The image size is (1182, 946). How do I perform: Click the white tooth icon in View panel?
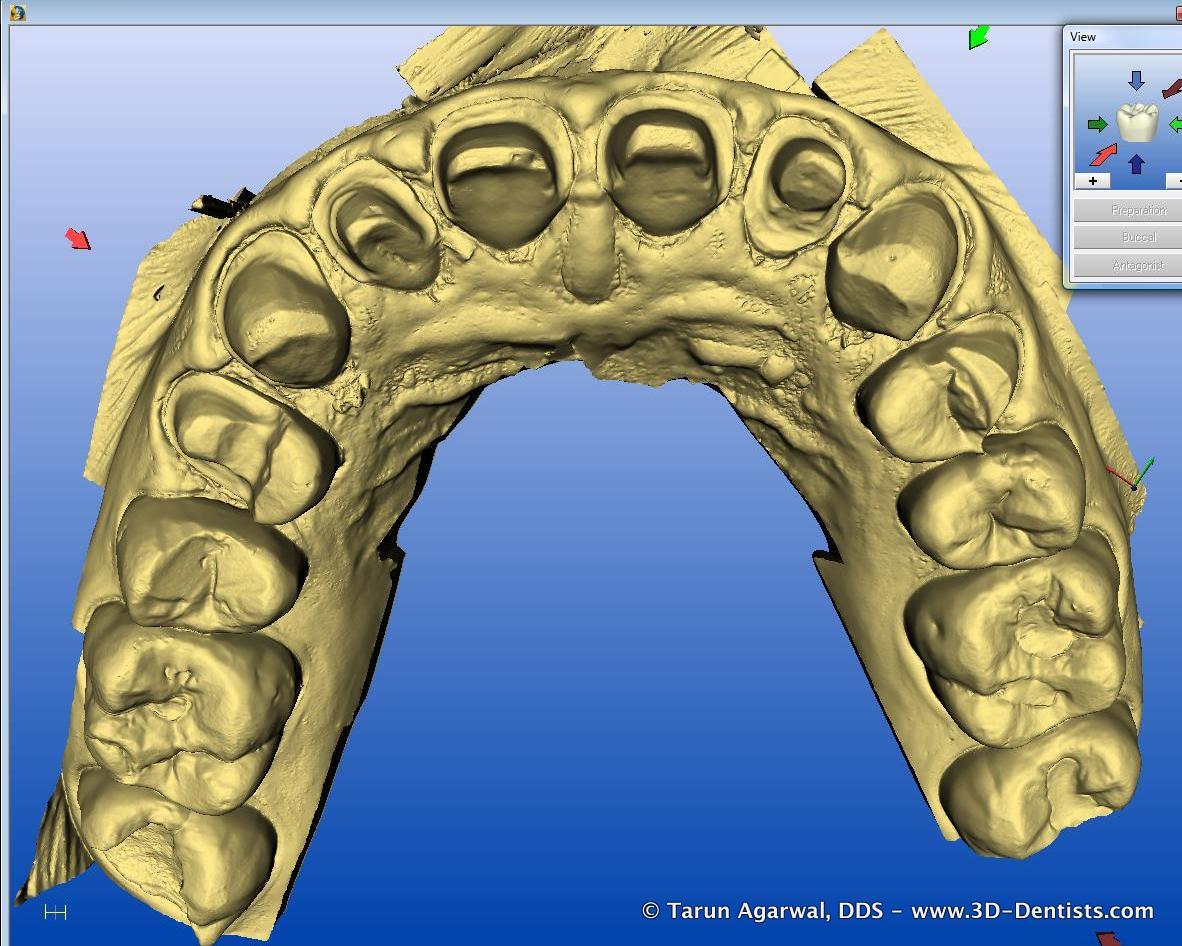coord(1137,123)
